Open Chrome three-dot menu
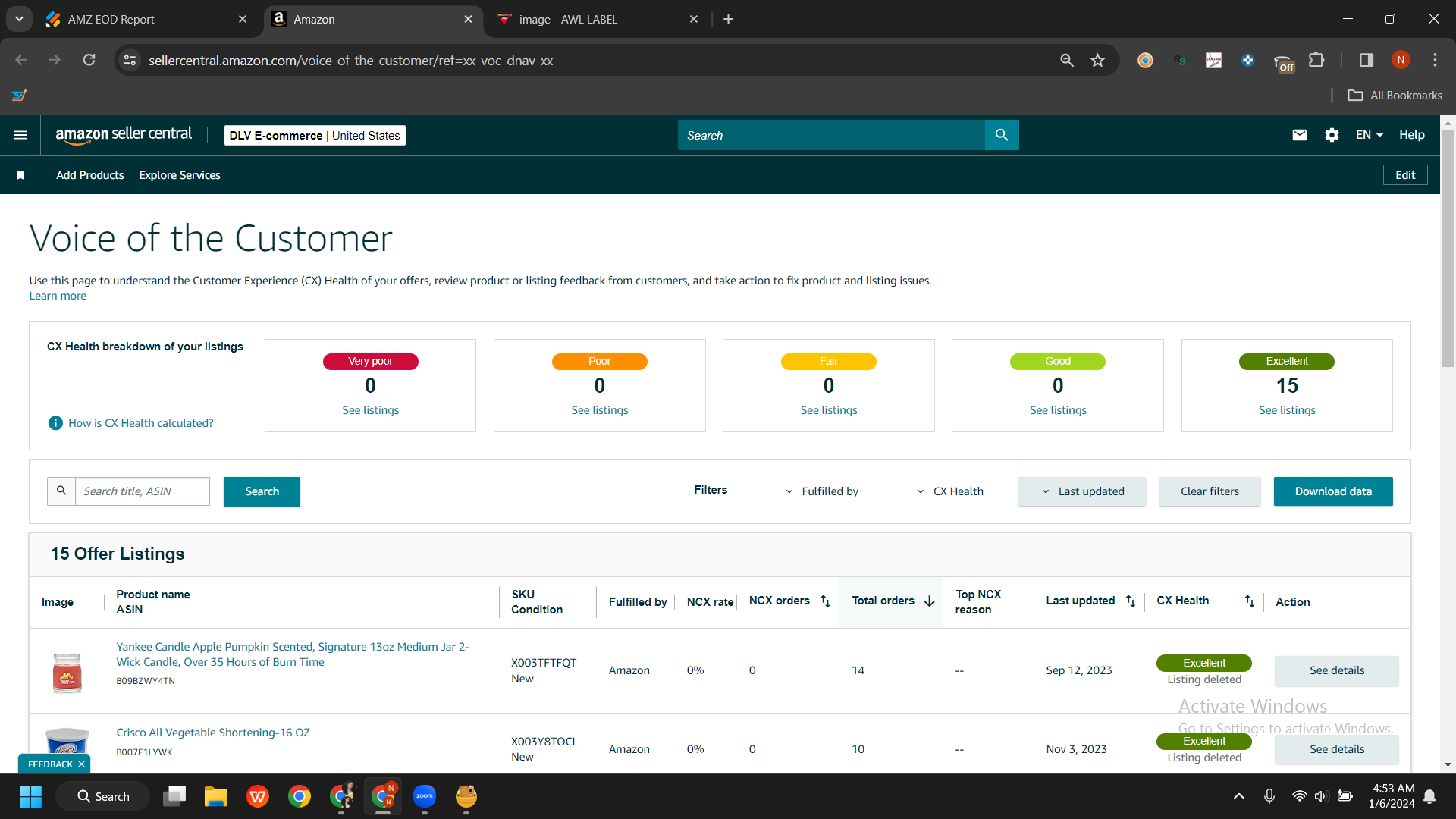The height and width of the screenshot is (819, 1456). pos(1435,60)
